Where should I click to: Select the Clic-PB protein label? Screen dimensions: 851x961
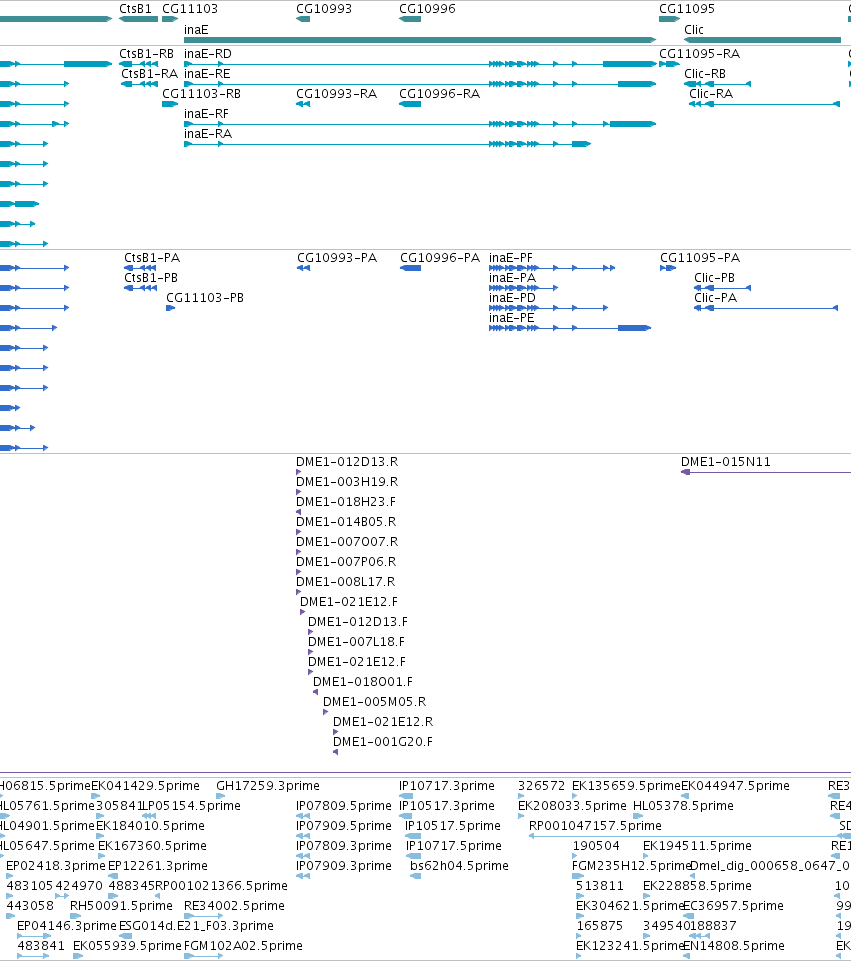pos(714,278)
